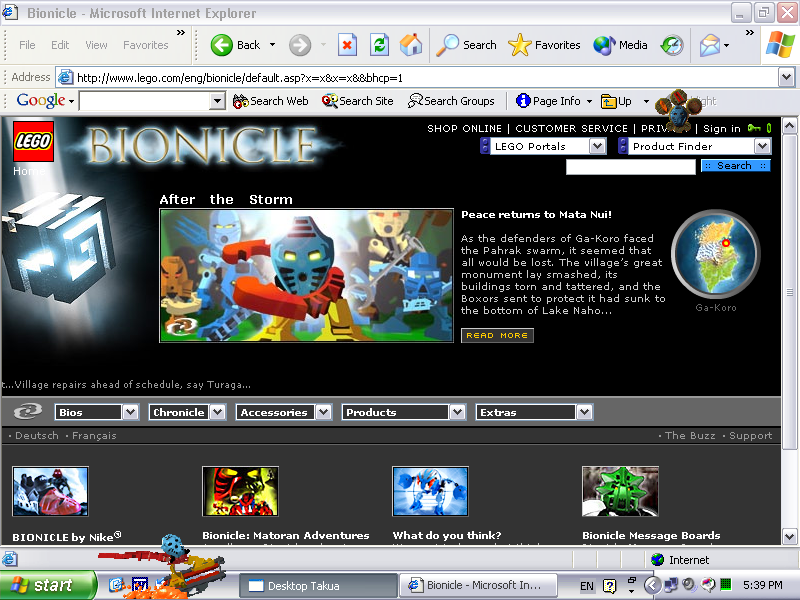This screenshot has width=800, height=600.
Task: Click Search Groups on the Google toolbar
Action: 451,101
